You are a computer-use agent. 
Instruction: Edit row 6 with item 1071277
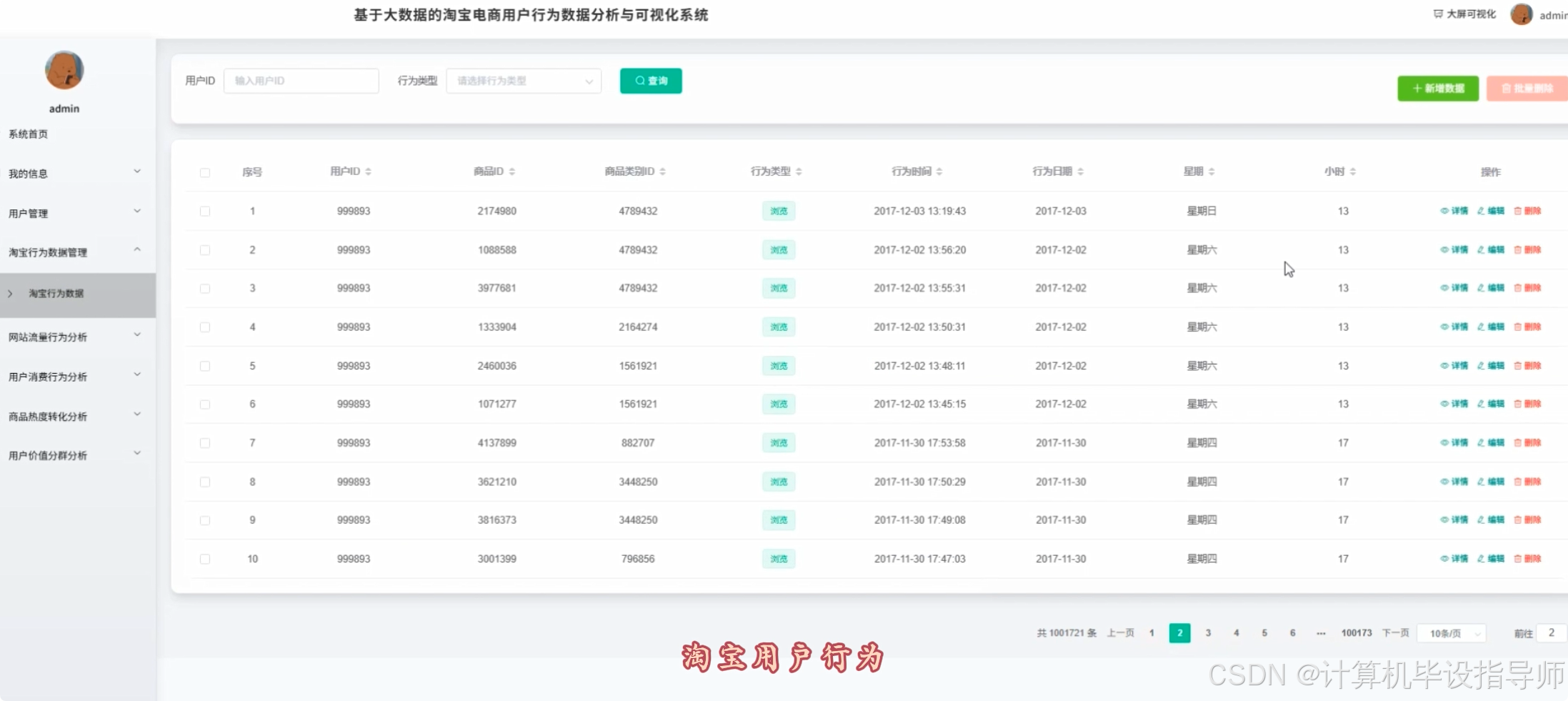click(x=1491, y=404)
